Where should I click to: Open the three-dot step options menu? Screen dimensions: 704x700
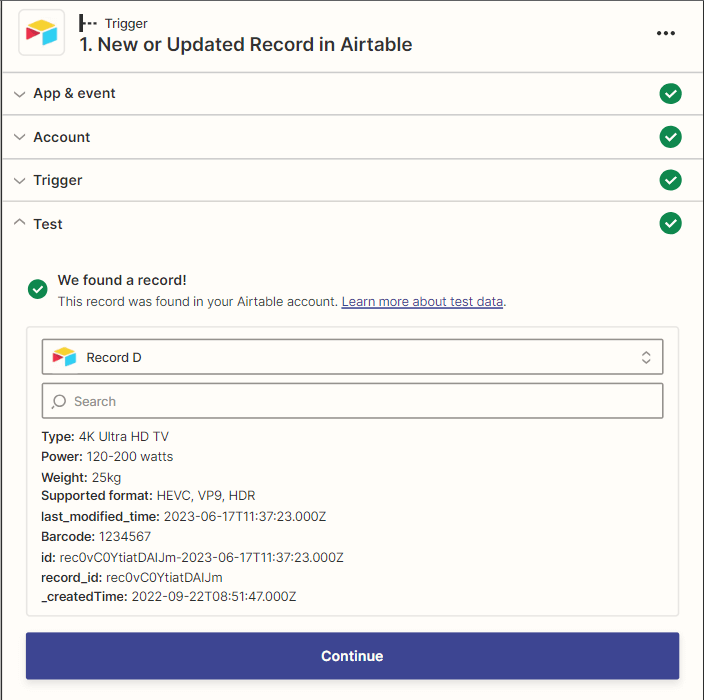665,33
